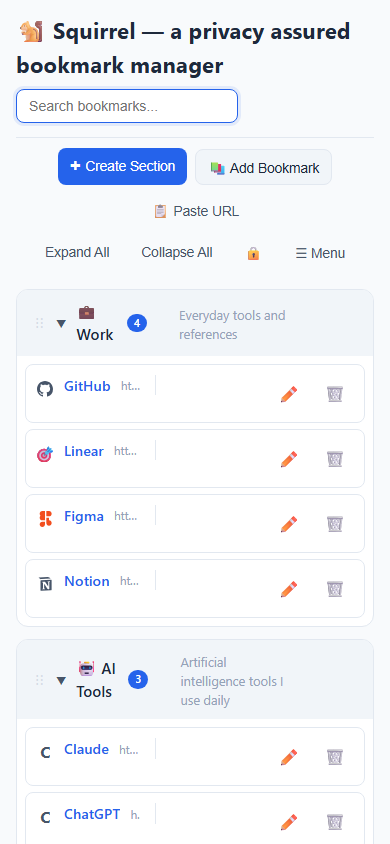Expand All sections
Screen dimensions: 390x844
tap(77, 252)
